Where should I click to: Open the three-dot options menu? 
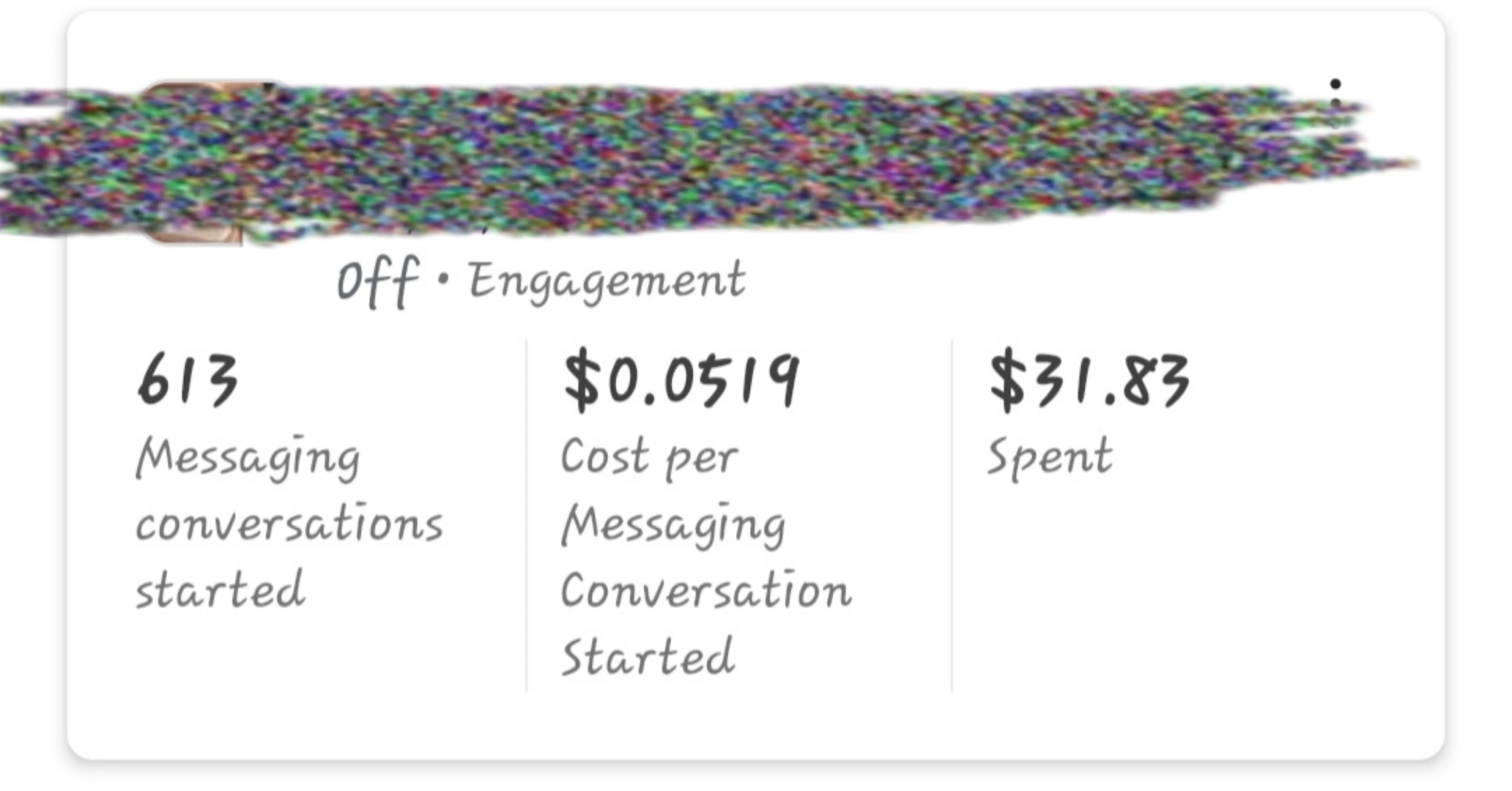1335,104
